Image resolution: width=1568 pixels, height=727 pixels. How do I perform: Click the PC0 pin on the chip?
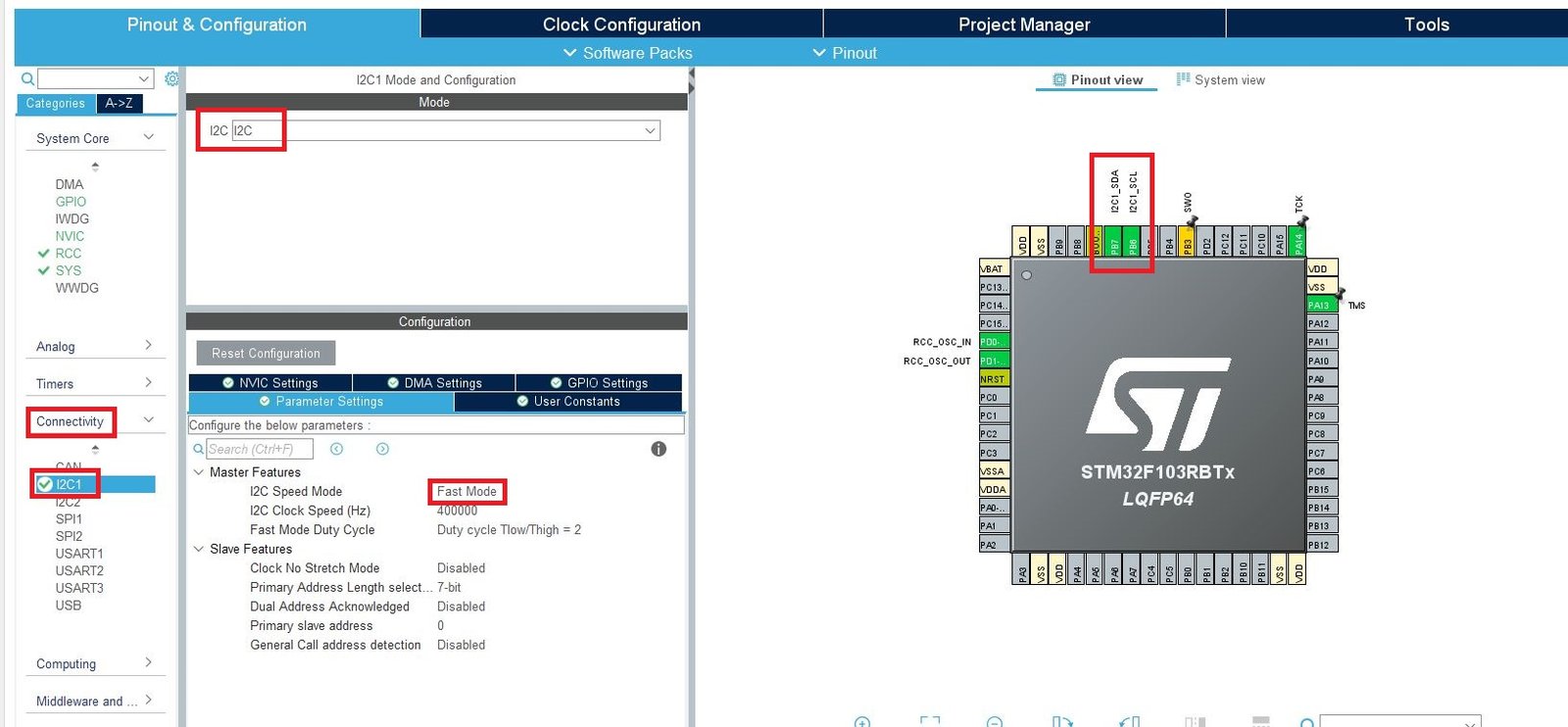click(x=994, y=397)
